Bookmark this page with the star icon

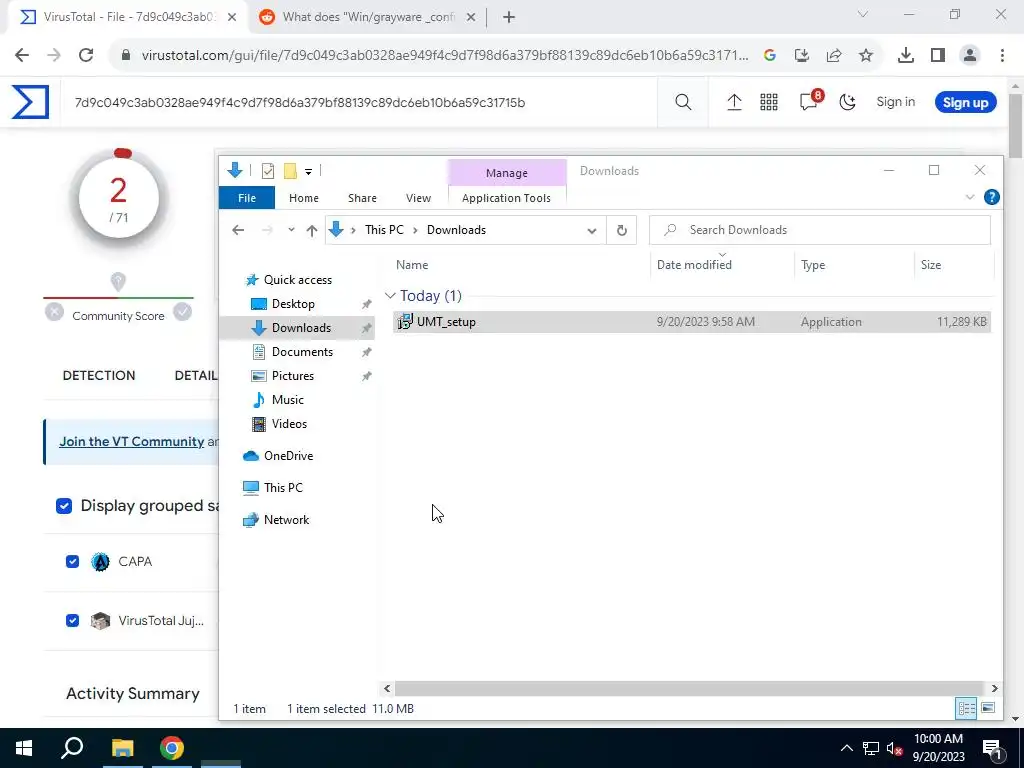click(x=866, y=56)
